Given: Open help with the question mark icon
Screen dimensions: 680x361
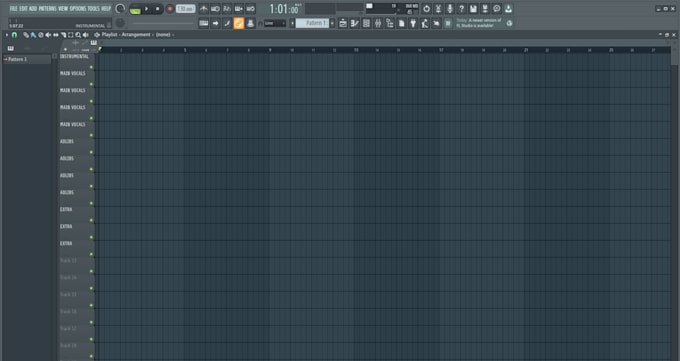Looking at the screenshot, I should [x=461, y=9].
